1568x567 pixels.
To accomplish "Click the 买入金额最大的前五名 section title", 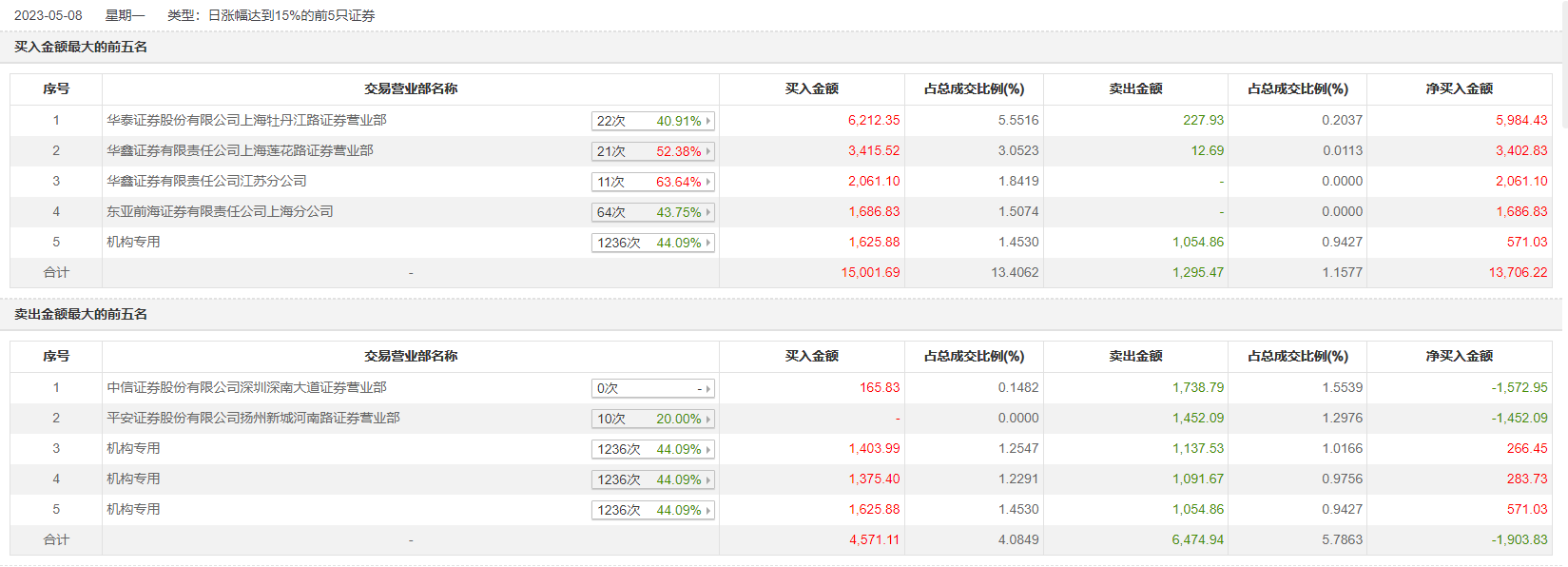I will click(81, 47).
